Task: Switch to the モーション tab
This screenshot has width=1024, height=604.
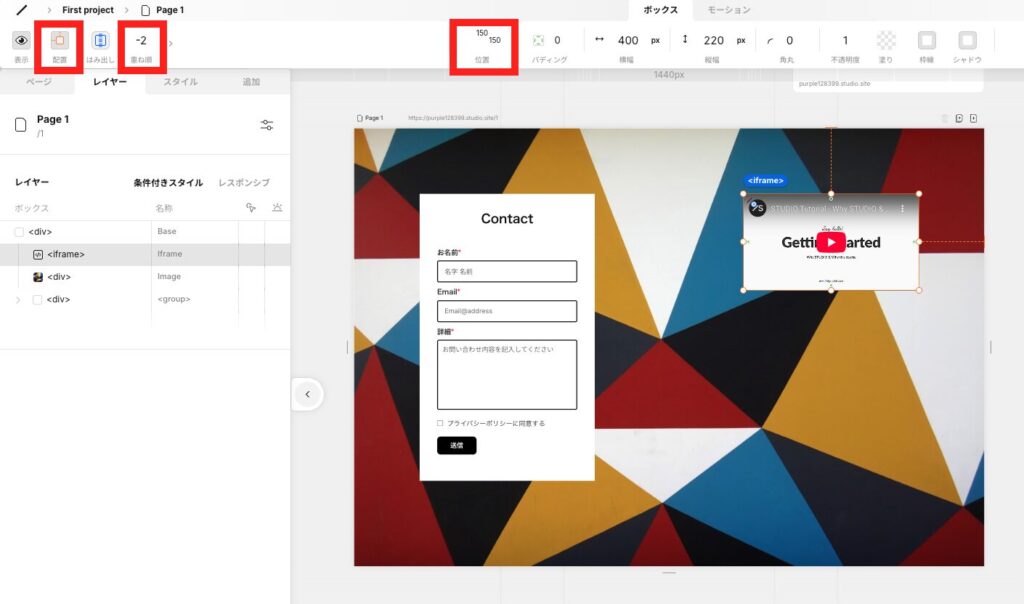Action: coord(729,10)
